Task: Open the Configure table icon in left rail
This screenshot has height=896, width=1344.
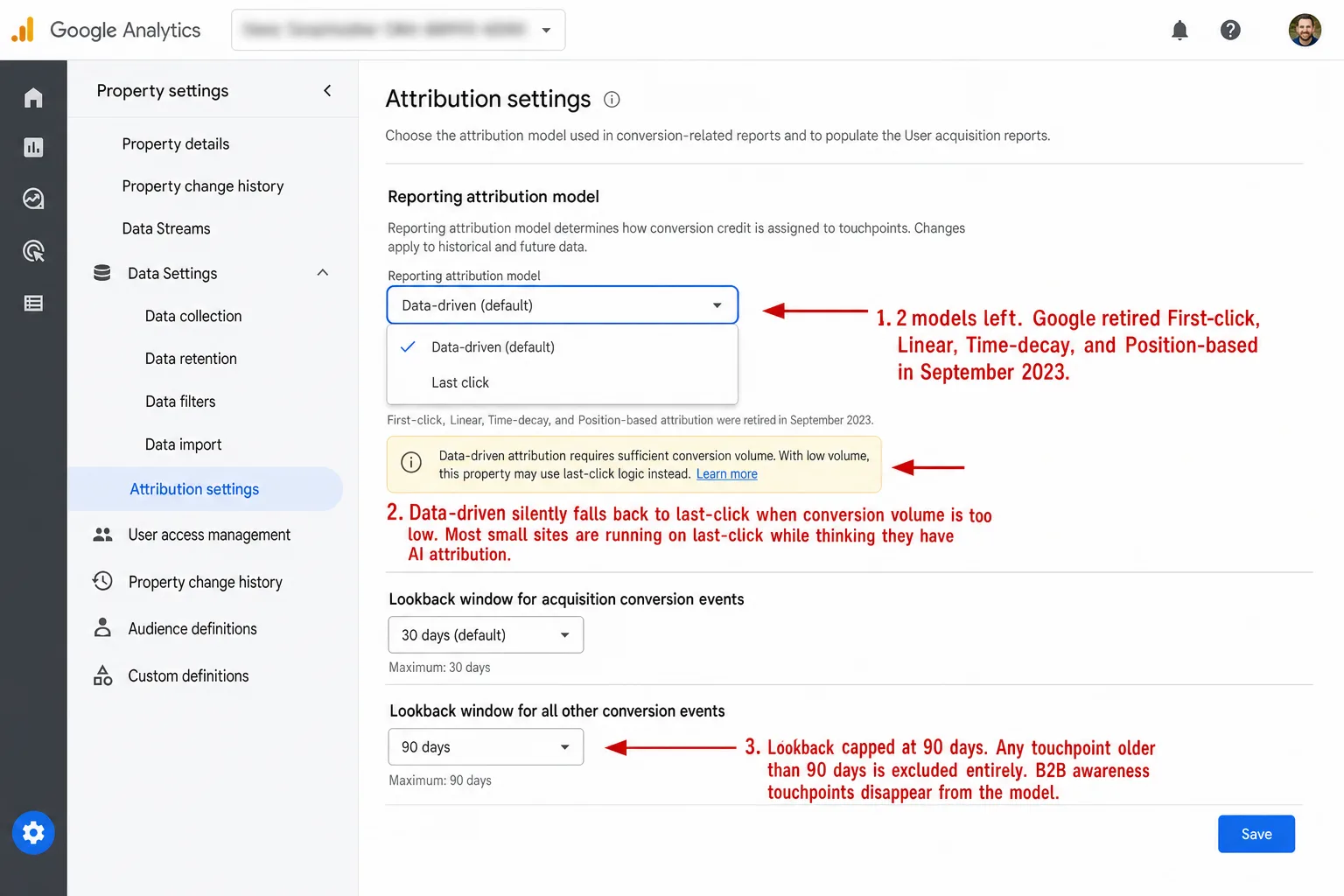Action: (x=33, y=304)
